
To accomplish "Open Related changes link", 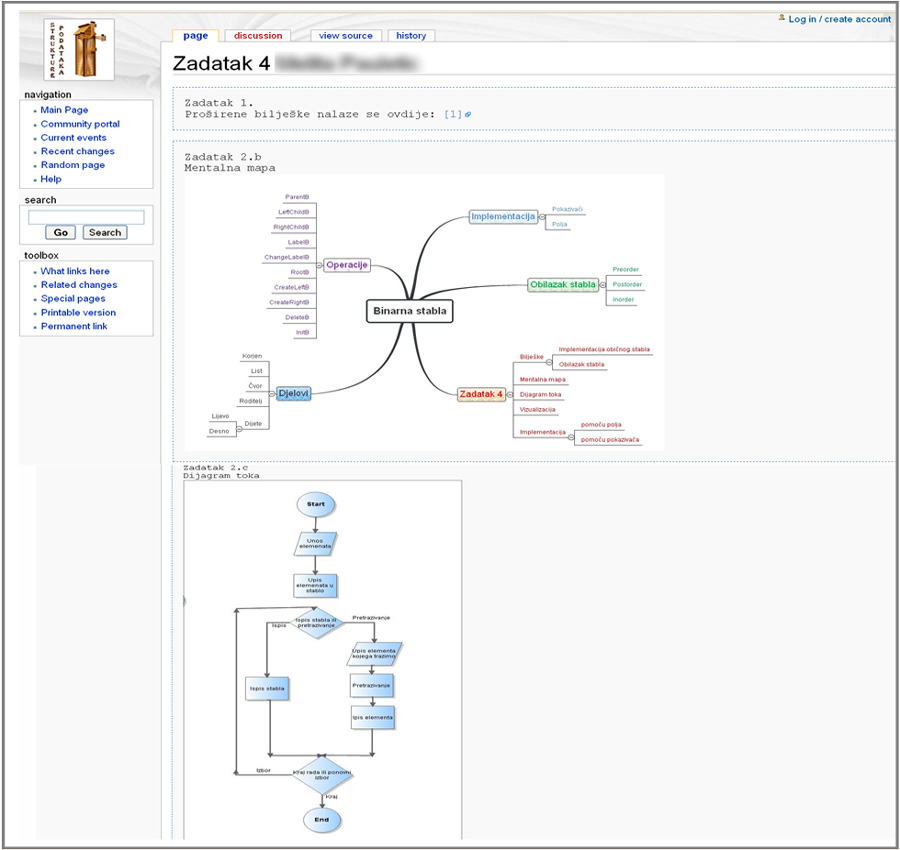I will [x=79, y=285].
